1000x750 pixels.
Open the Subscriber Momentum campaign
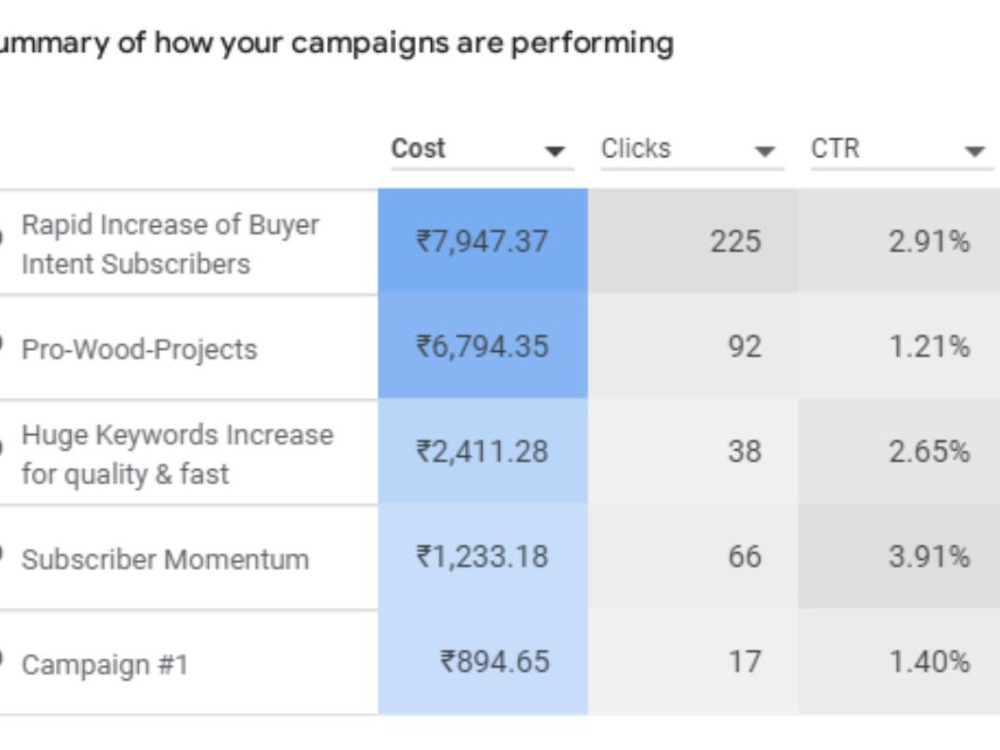point(165,559)
